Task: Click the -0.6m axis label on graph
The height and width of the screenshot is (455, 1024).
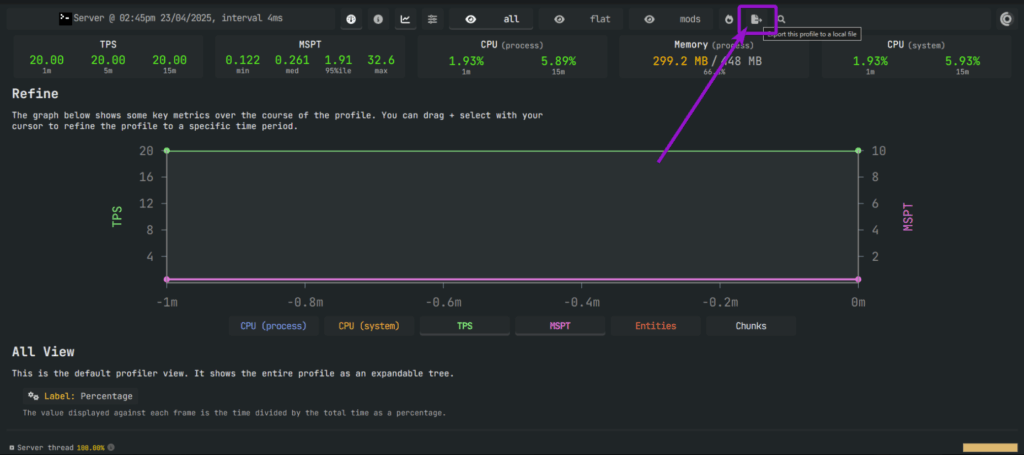Action: click(x=443, y=303)
